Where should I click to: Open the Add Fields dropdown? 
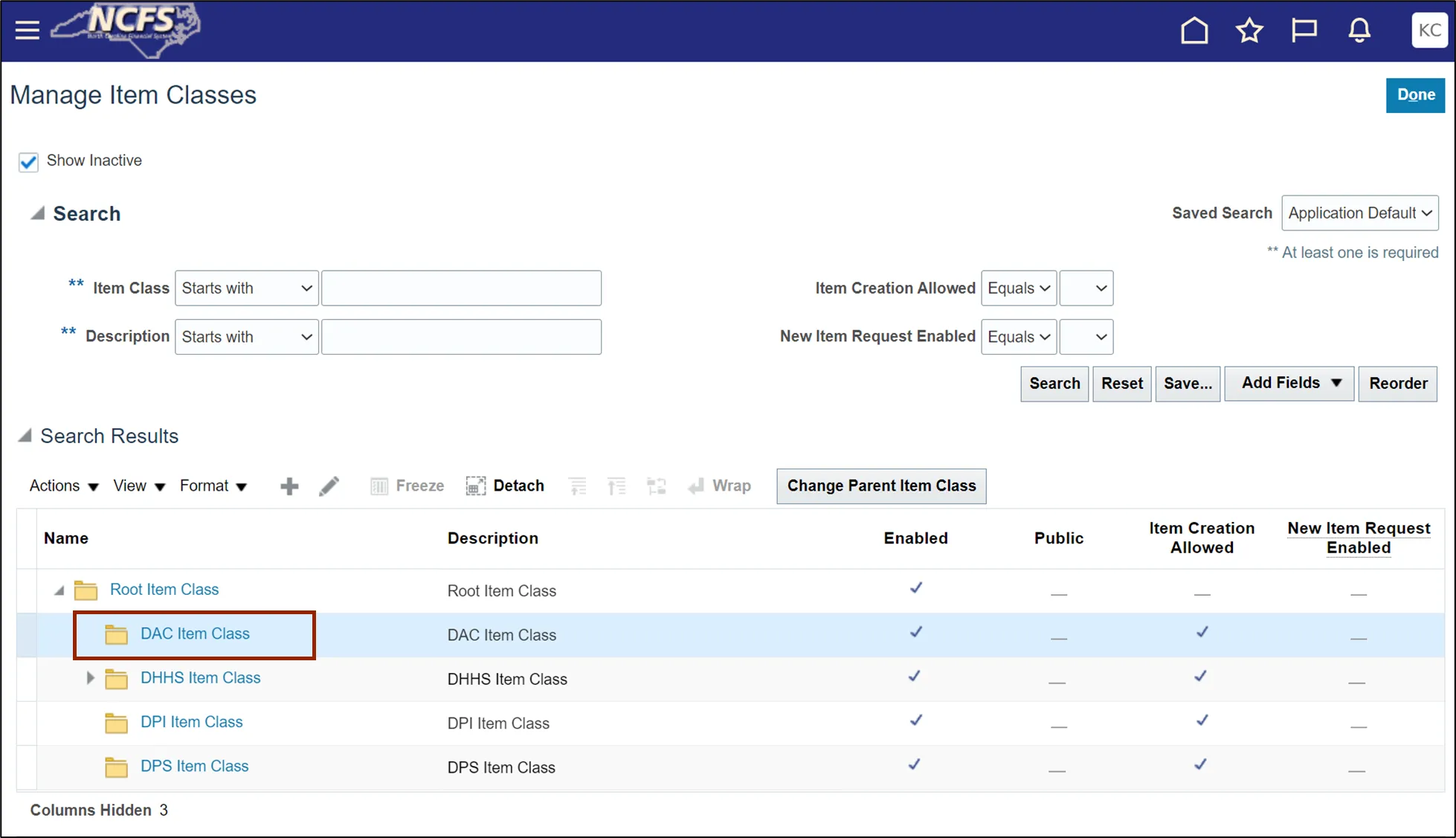pyautogui.click(x=1289, y=384)
